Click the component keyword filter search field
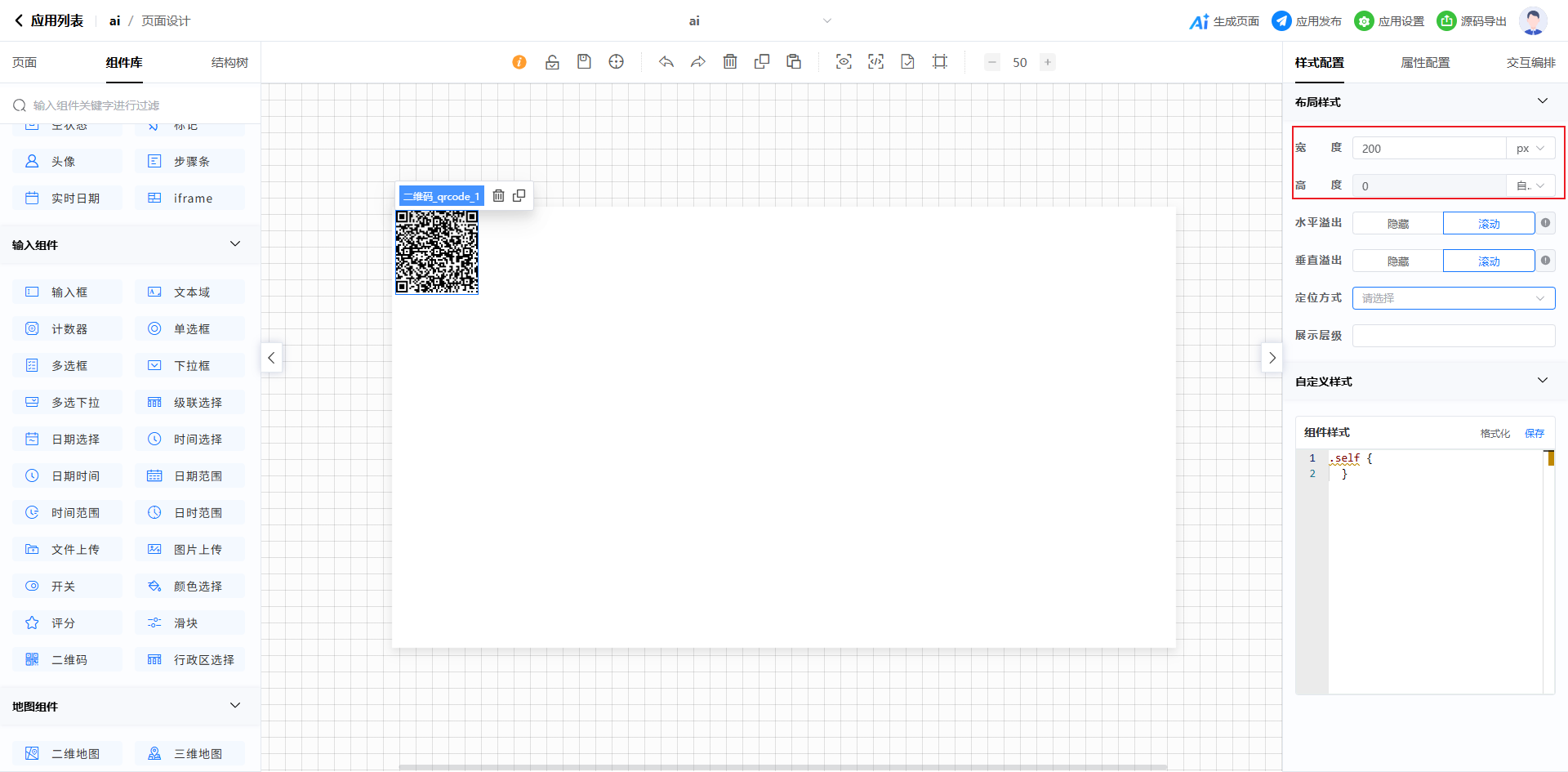 click(x=135, y=105)
